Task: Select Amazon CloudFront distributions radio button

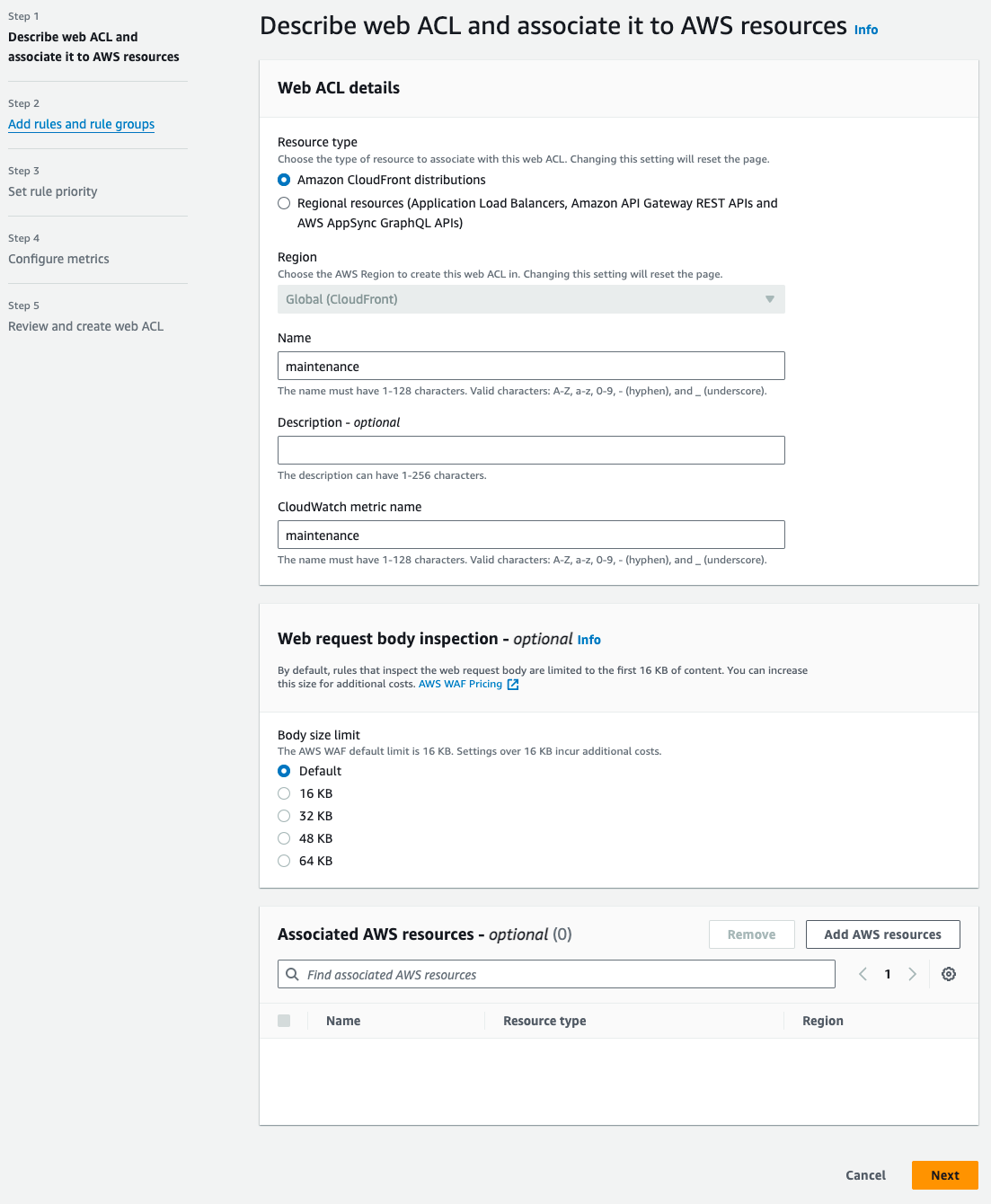Action: (284, 180)
